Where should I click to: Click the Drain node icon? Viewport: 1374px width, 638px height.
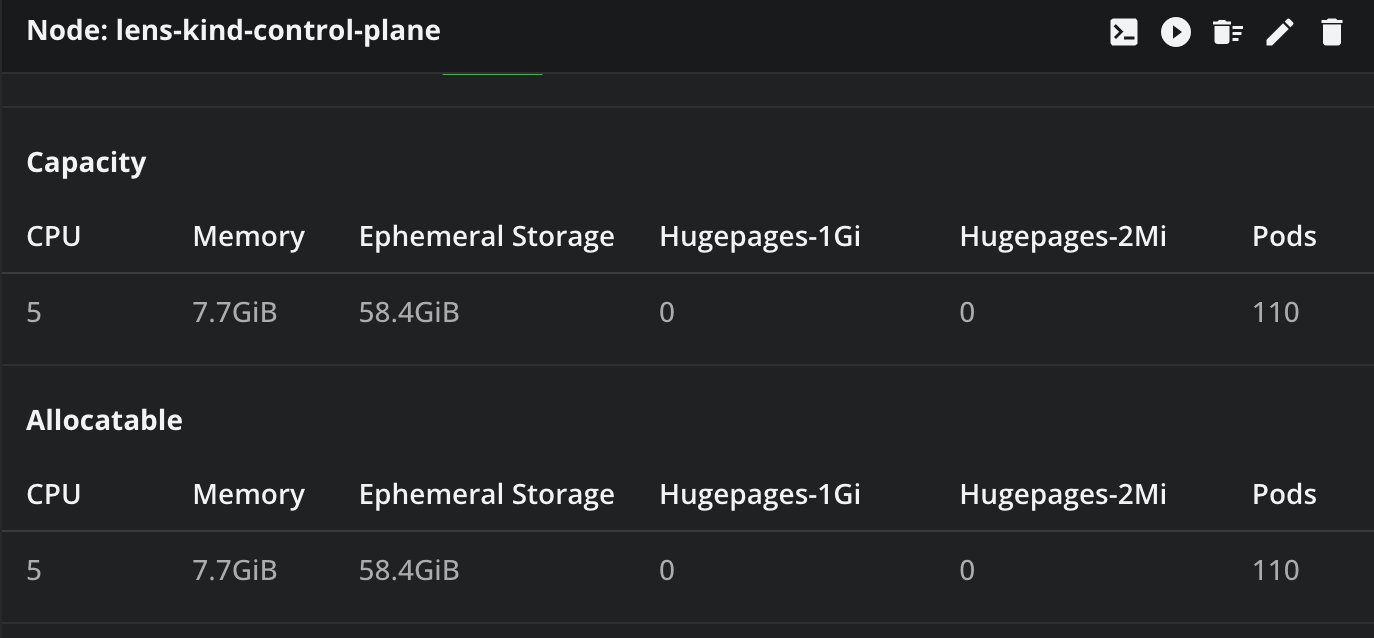click(1228, 32)
